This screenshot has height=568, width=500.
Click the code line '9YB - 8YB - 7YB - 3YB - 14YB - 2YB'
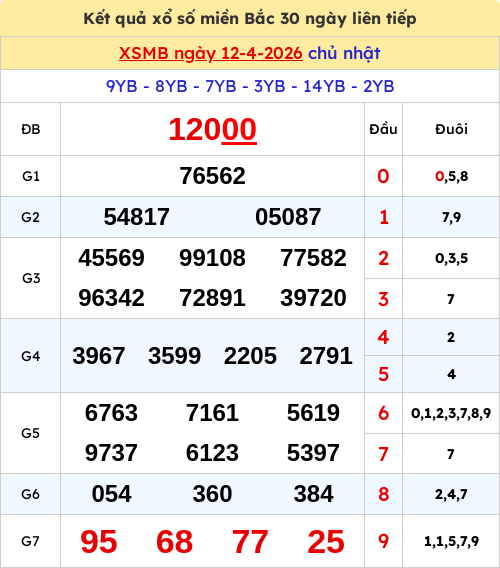(250, 86)
